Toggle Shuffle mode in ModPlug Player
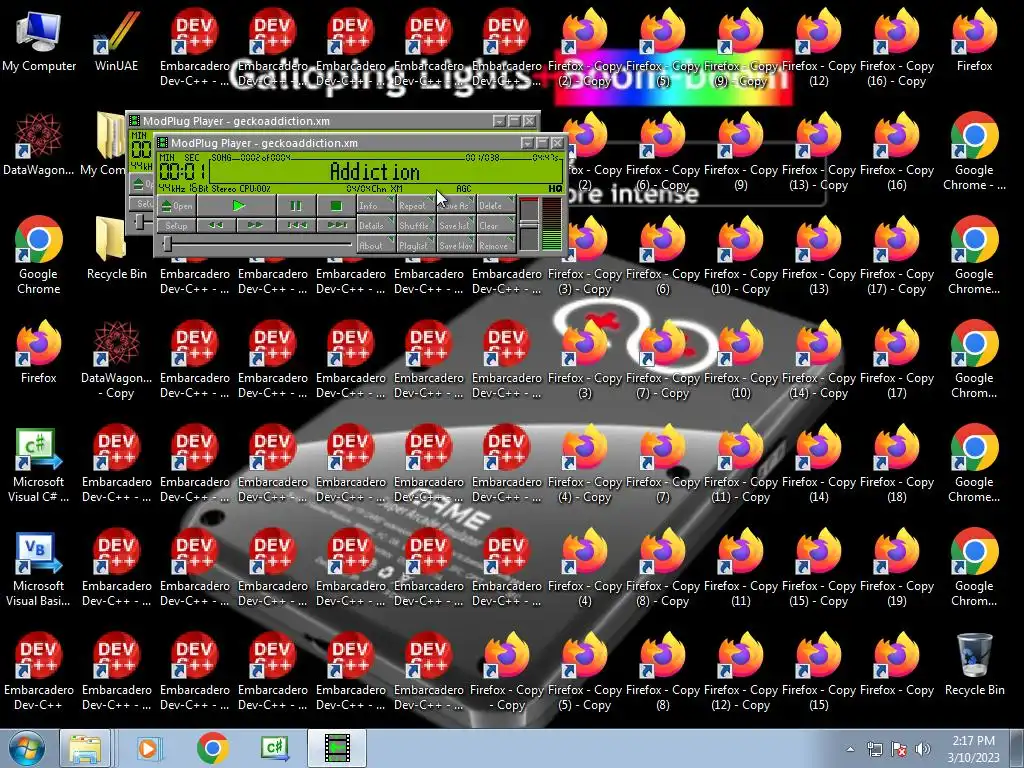 [x=415, y=225]
